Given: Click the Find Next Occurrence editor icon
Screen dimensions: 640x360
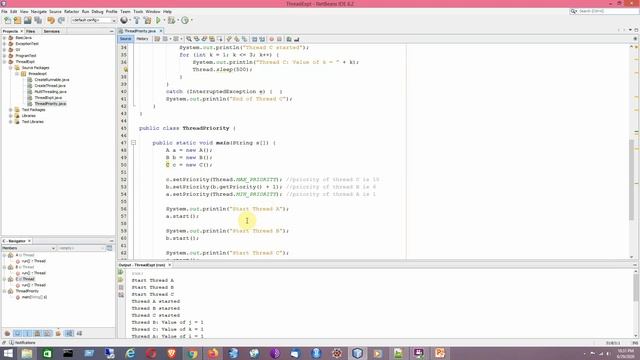Looking at the screenshot, I should pos(204,39).
